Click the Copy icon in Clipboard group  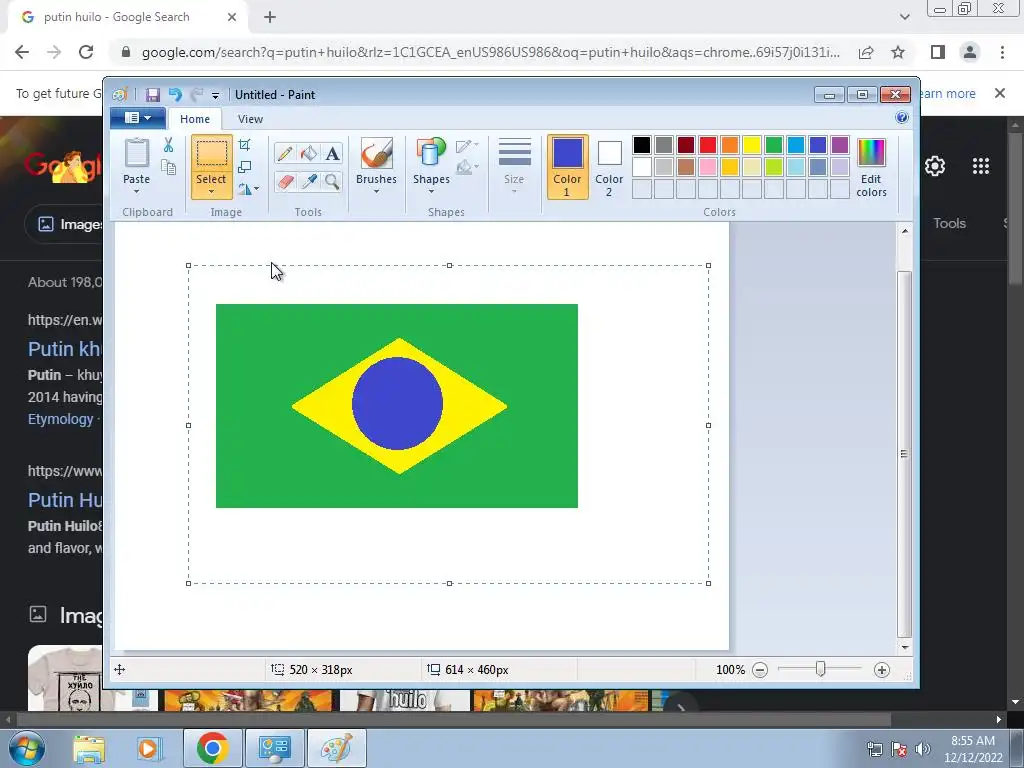[x=168, y=168]
